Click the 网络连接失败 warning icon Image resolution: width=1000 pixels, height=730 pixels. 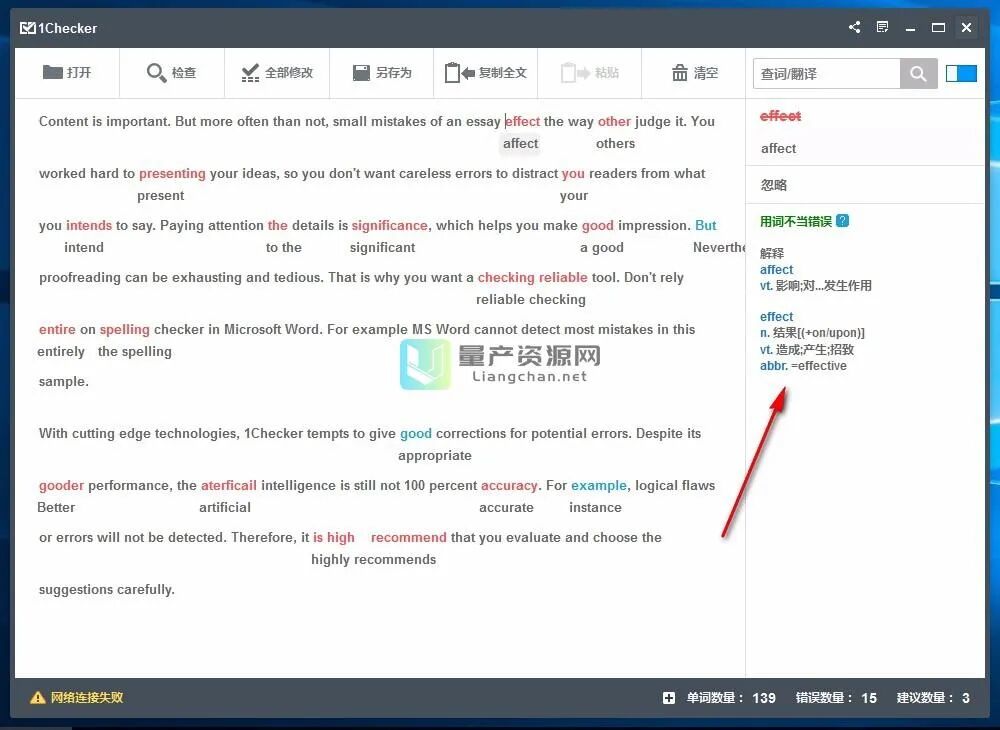pos(38,697)
